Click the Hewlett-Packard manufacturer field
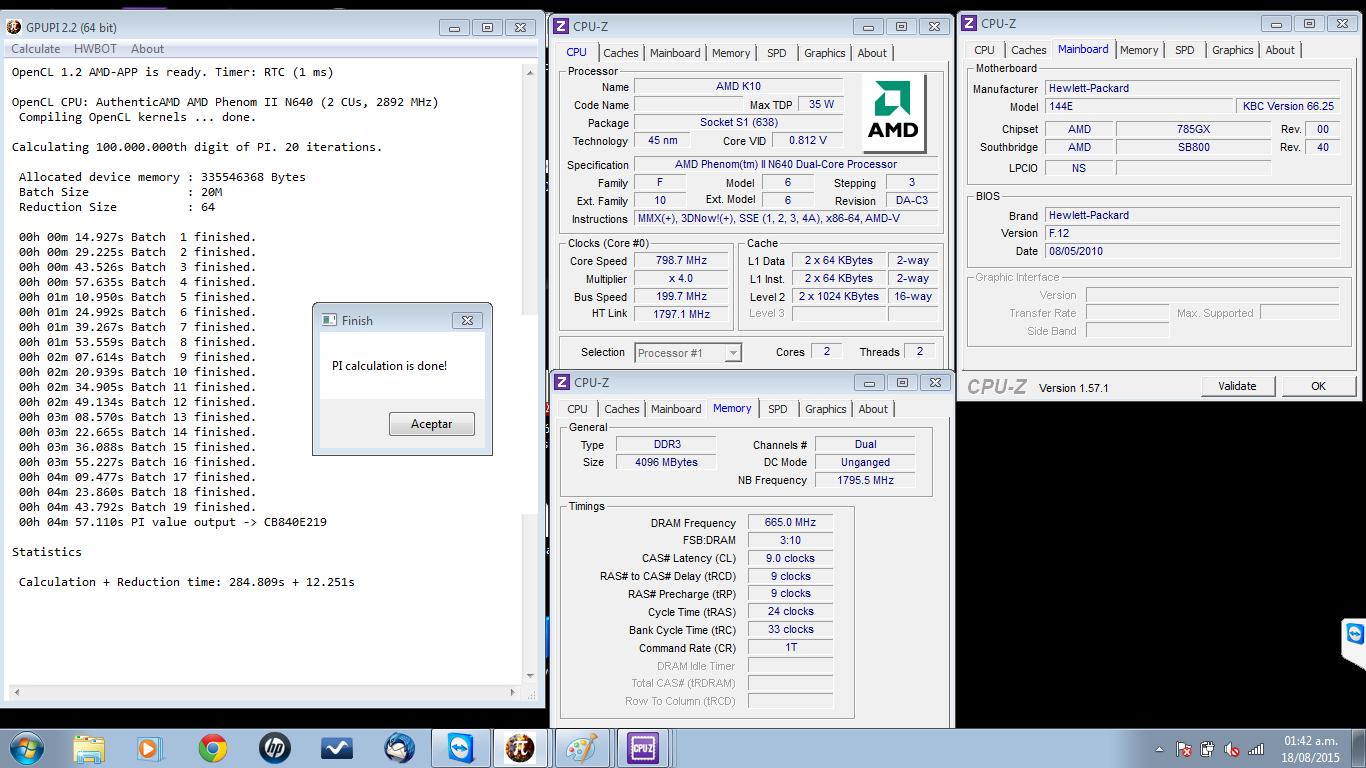This screenshot has width=1366, height=768. tap(1192, 88)
